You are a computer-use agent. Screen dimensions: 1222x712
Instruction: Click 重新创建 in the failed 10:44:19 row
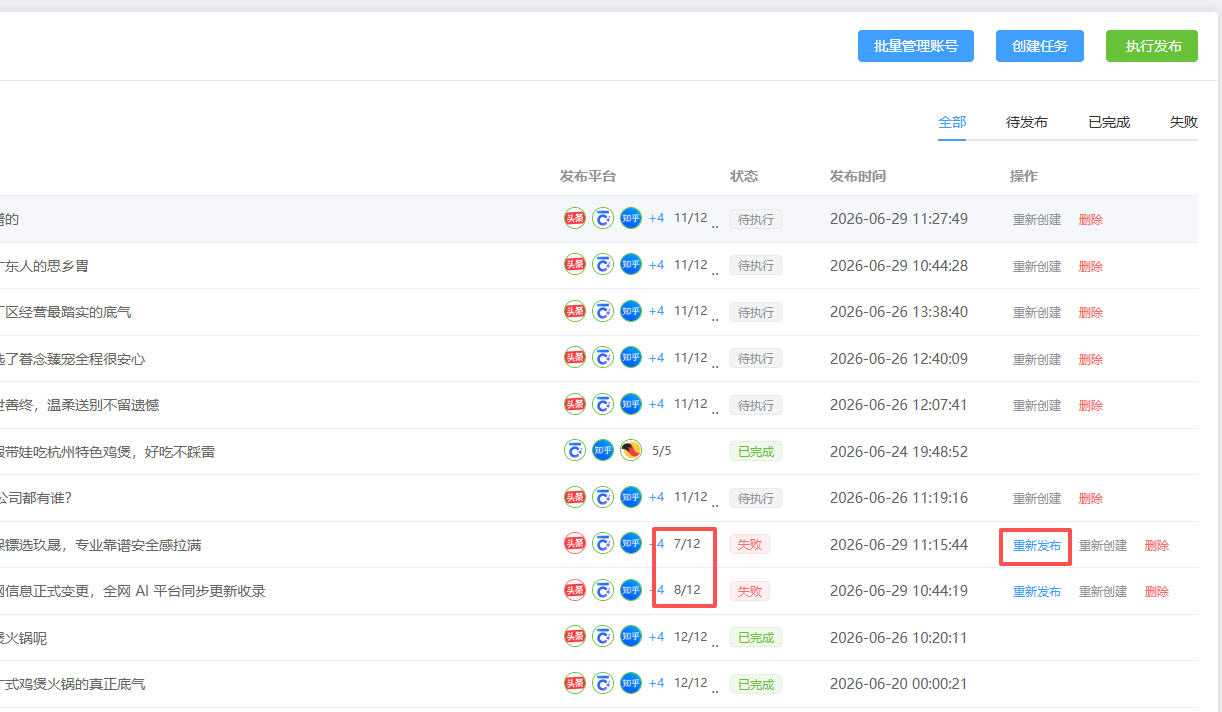pyautogui.click(x=1103, y=591)
